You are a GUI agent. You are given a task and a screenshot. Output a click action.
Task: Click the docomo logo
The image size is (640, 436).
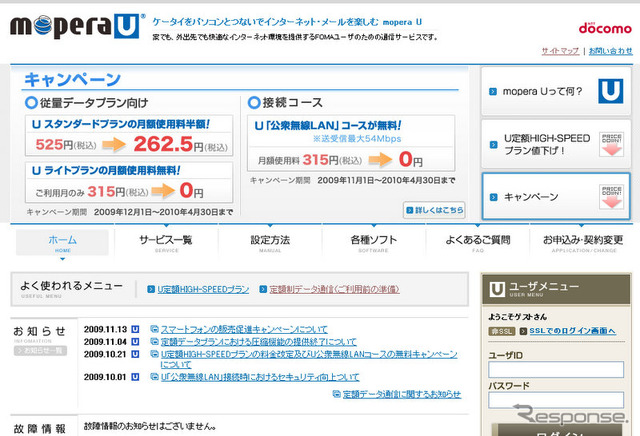coord(605,28)
